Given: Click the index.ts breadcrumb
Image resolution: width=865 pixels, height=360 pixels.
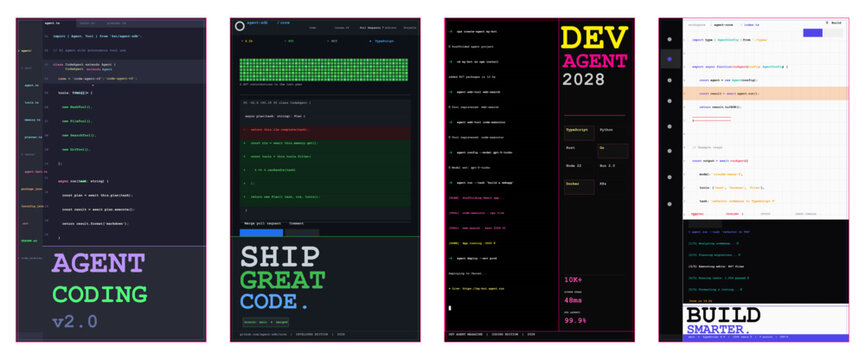Looking at the screenshot, I should point(751,25).
